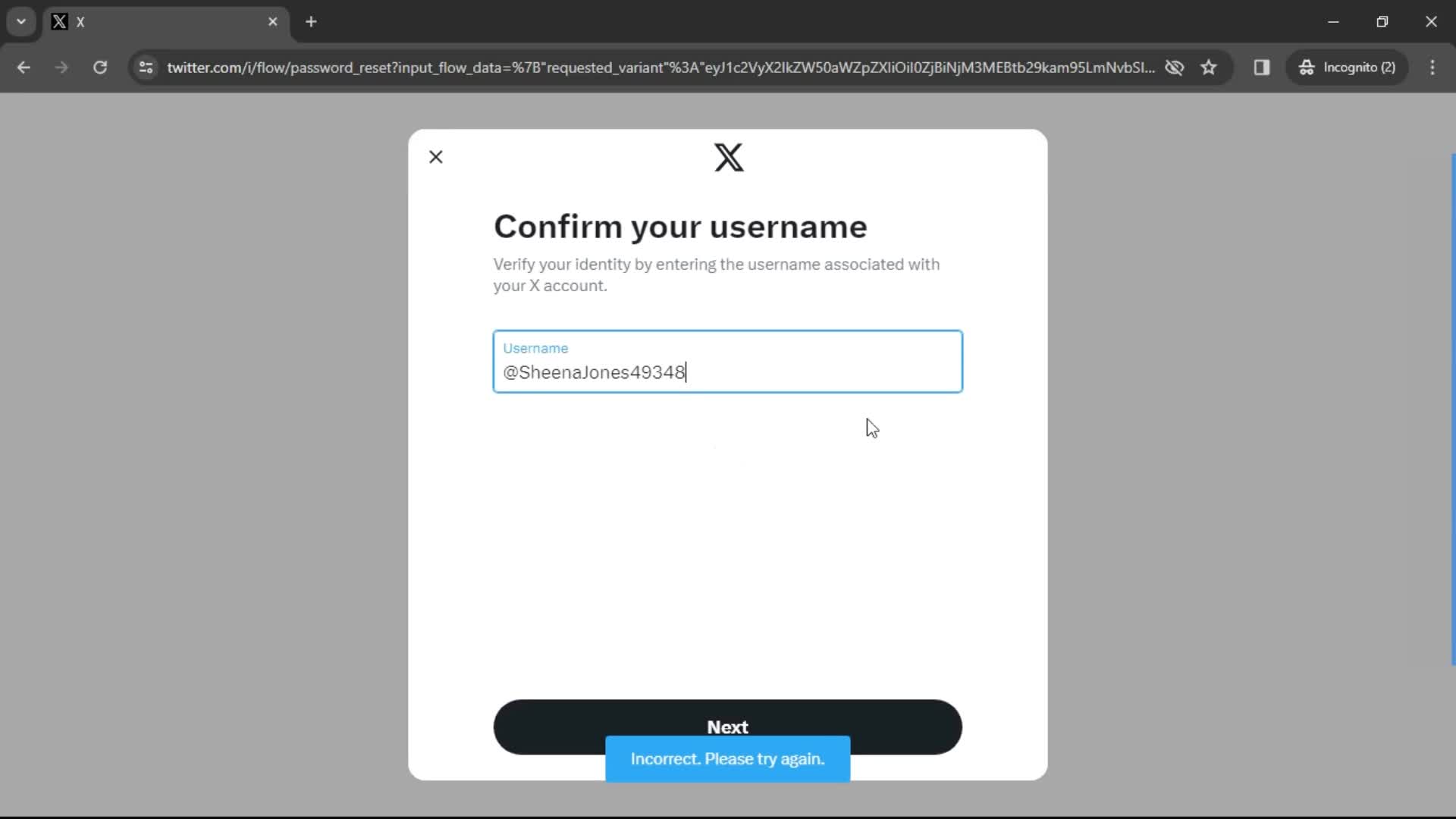This screenshot has height=819, width=1456.
Task: Open the Chrome three-dot menu
Action: click(x=1432, y=67)
